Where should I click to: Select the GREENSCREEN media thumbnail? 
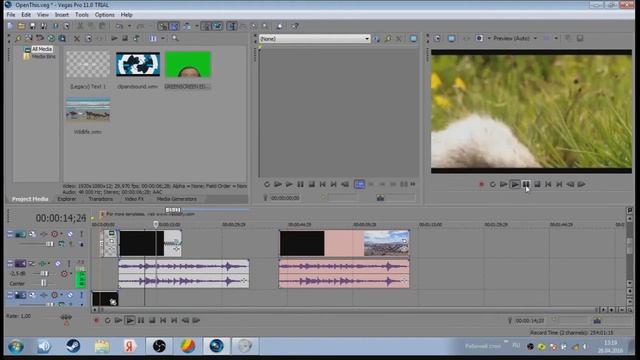[x=188, y=64]
